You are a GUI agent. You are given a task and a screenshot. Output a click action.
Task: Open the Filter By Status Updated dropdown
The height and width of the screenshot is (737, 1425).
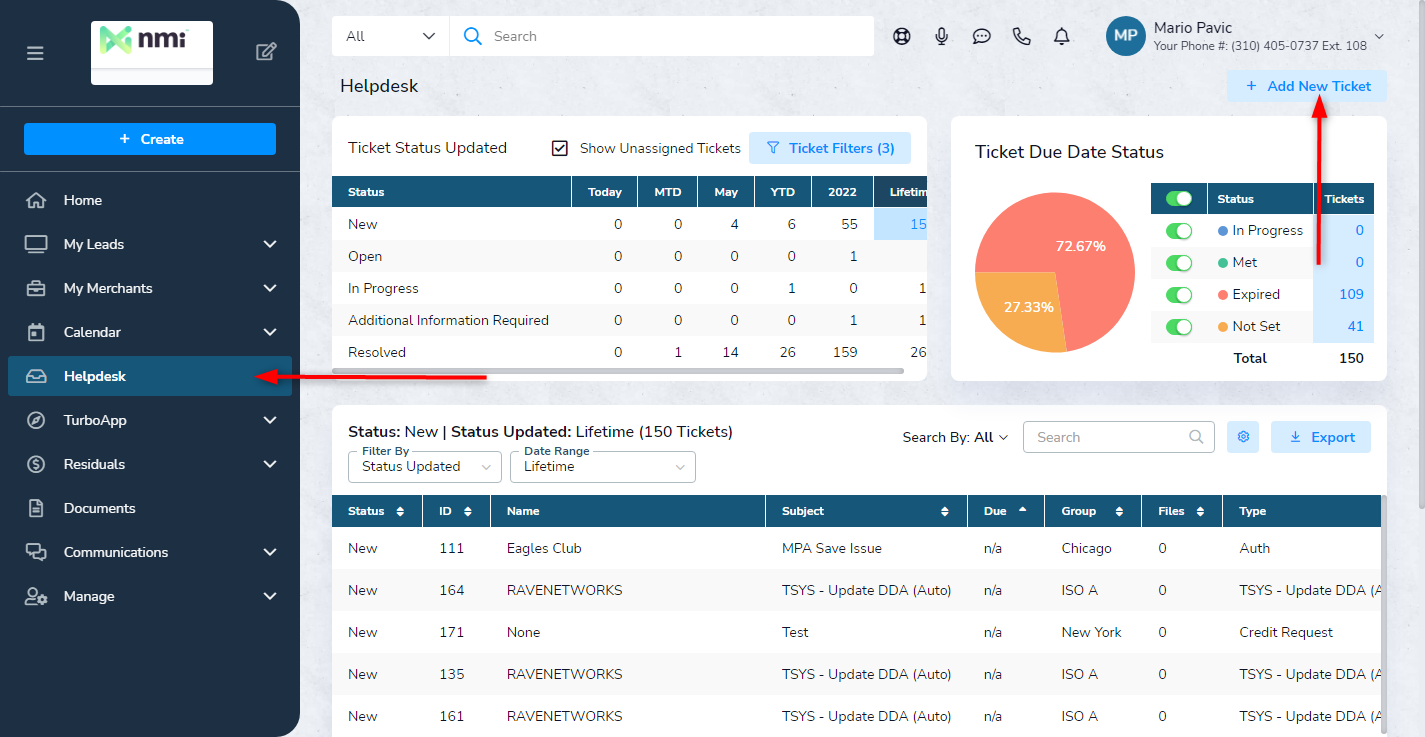tap(425, 467)
